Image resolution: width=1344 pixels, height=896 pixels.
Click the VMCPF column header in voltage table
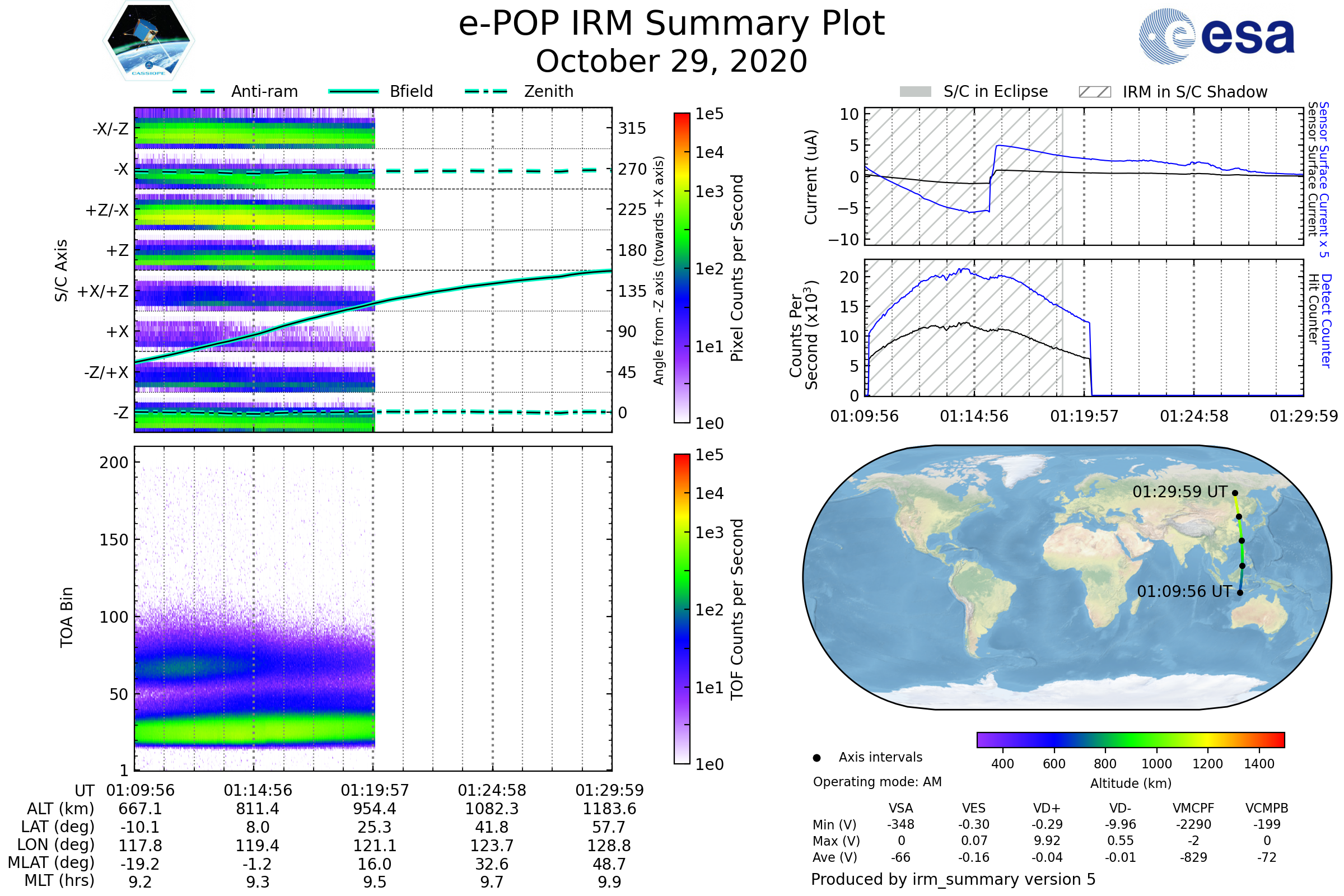[1193, 809]
